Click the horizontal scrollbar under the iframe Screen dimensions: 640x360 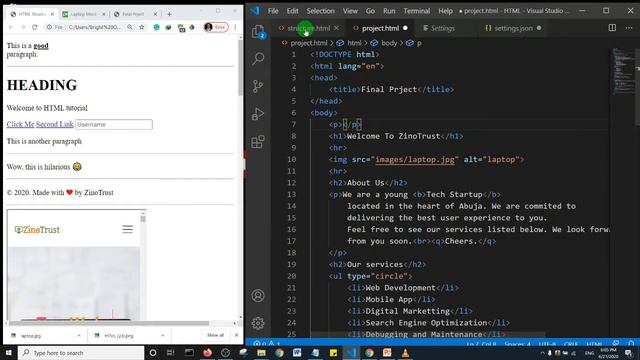[x=109, y=323]
